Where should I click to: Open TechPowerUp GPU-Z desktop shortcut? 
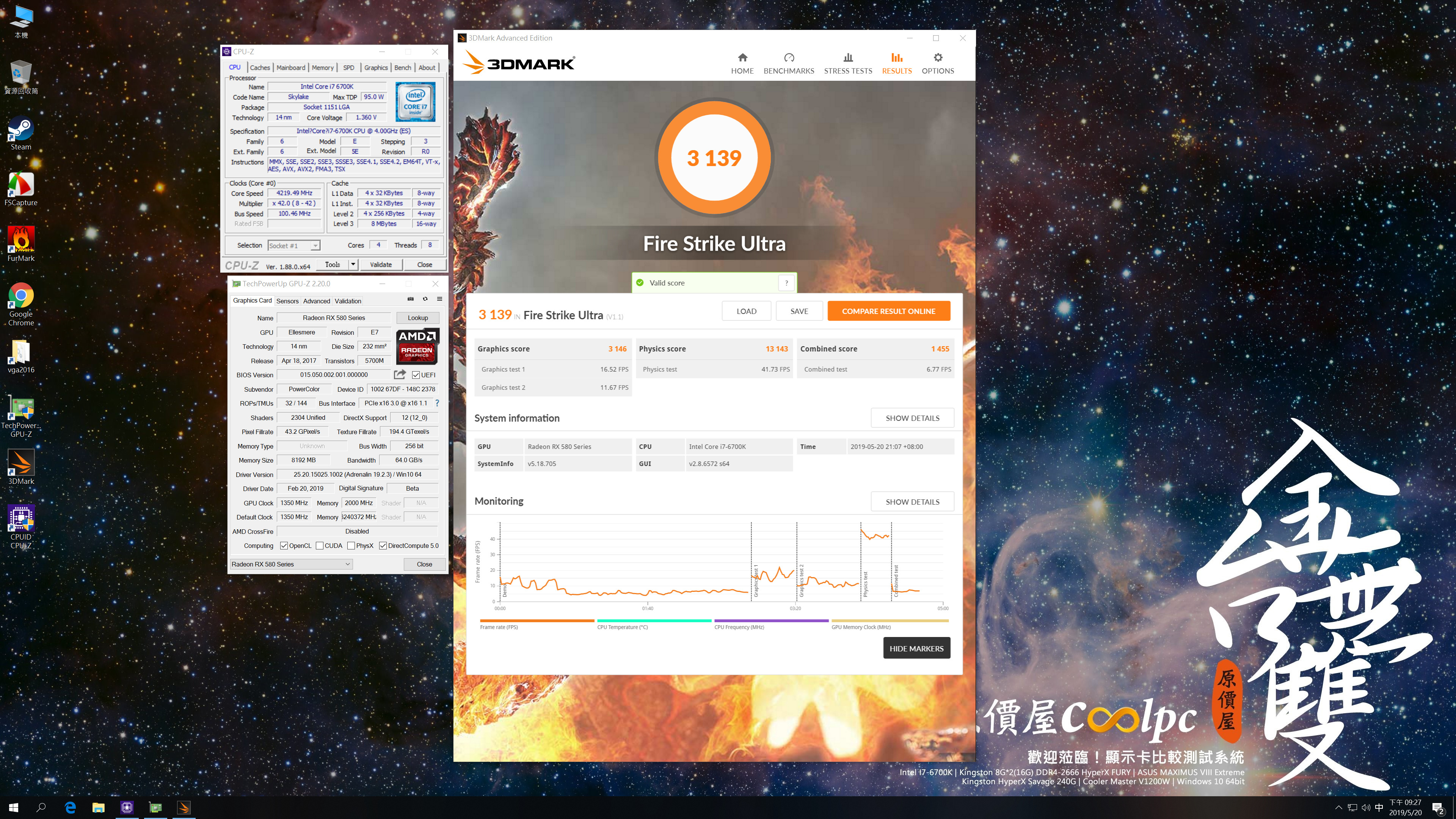21,416
